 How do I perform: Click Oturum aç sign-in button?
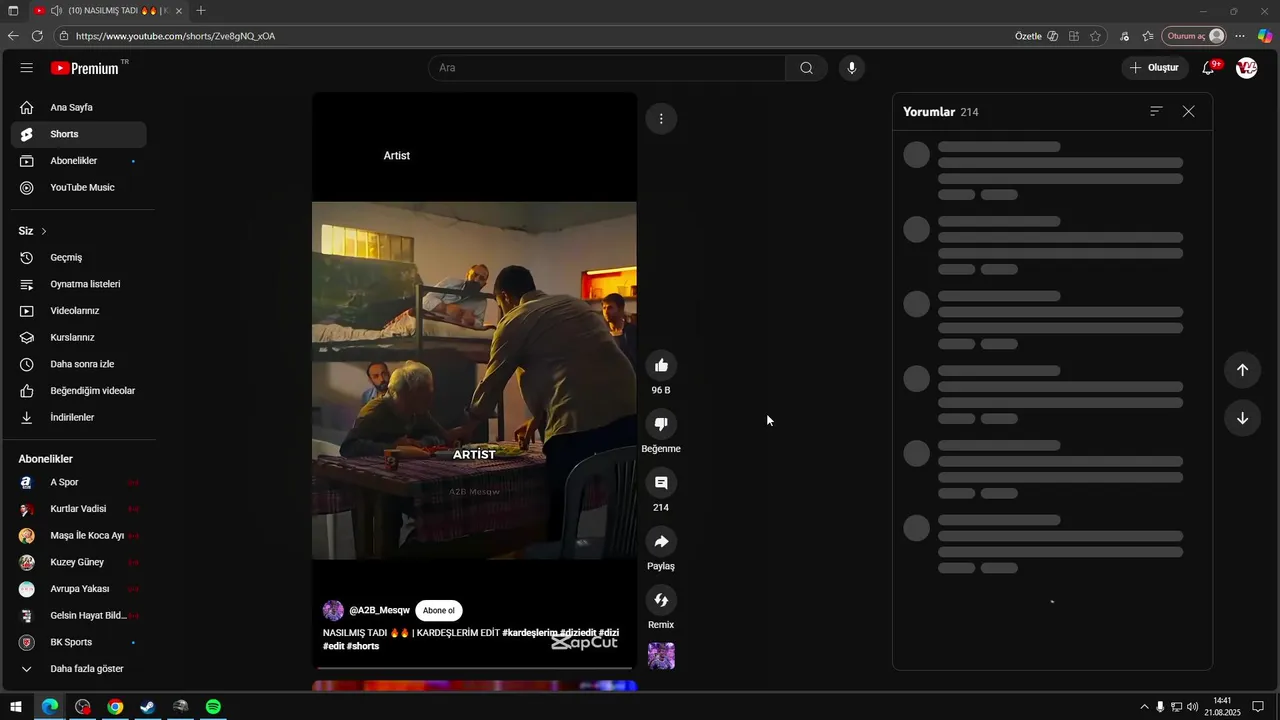(1194, 36)
